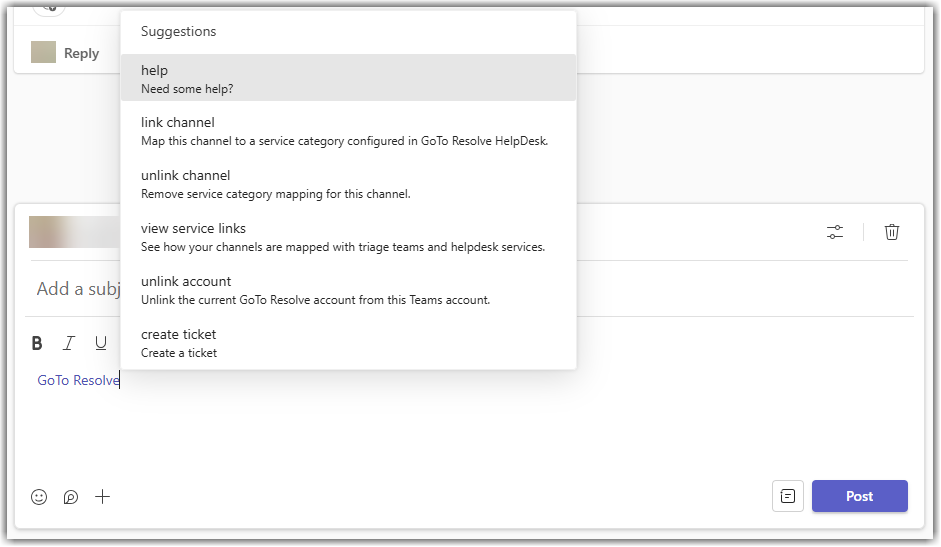
Task: Toggle underline formatting
Action: pos(101,343)
